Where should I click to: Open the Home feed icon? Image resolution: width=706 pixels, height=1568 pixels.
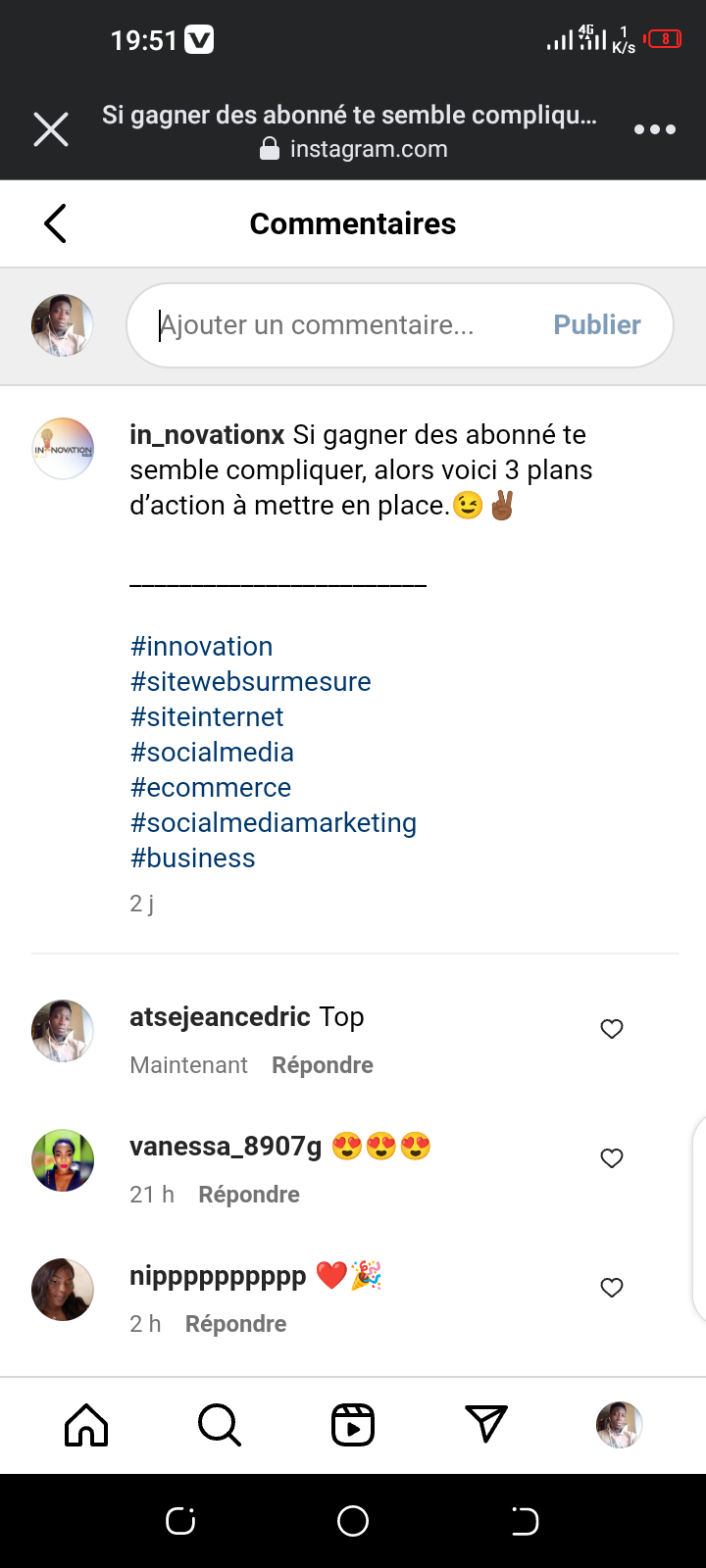pos(86,1425)
